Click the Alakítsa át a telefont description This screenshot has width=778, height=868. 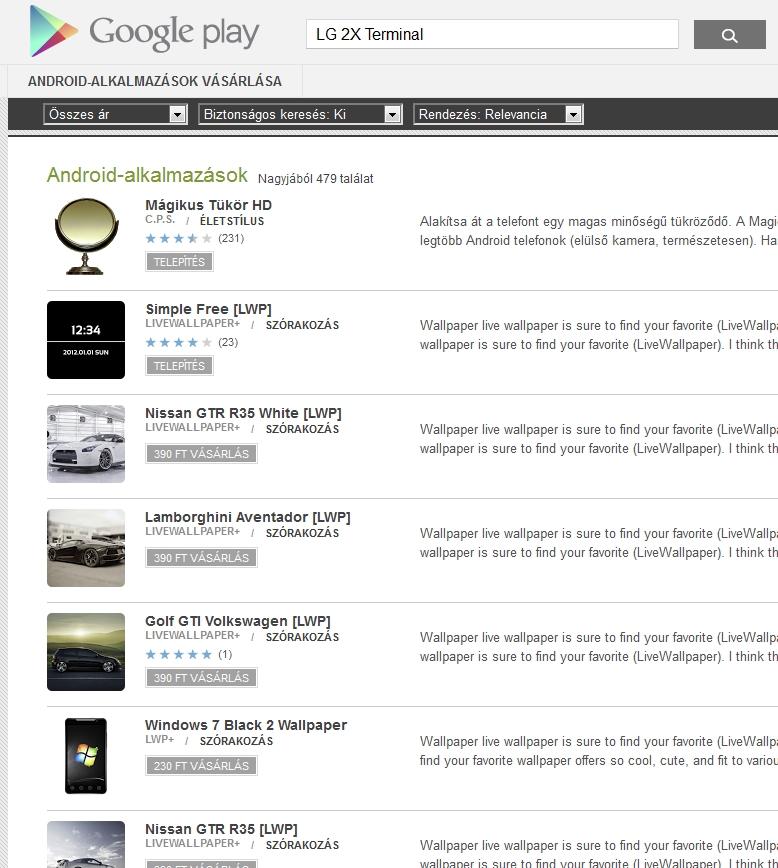(x=598, y=231)
